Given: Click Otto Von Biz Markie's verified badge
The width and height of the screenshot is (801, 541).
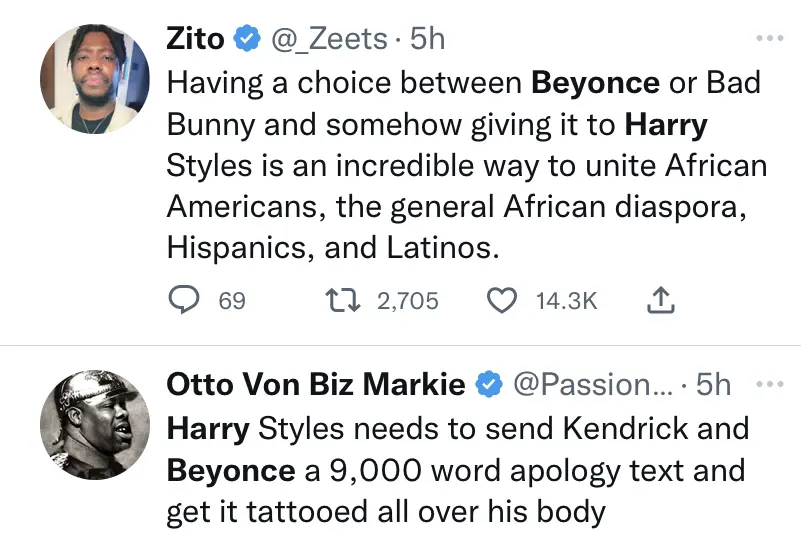Looking at the screenshot, I should (x=489, y=384).
